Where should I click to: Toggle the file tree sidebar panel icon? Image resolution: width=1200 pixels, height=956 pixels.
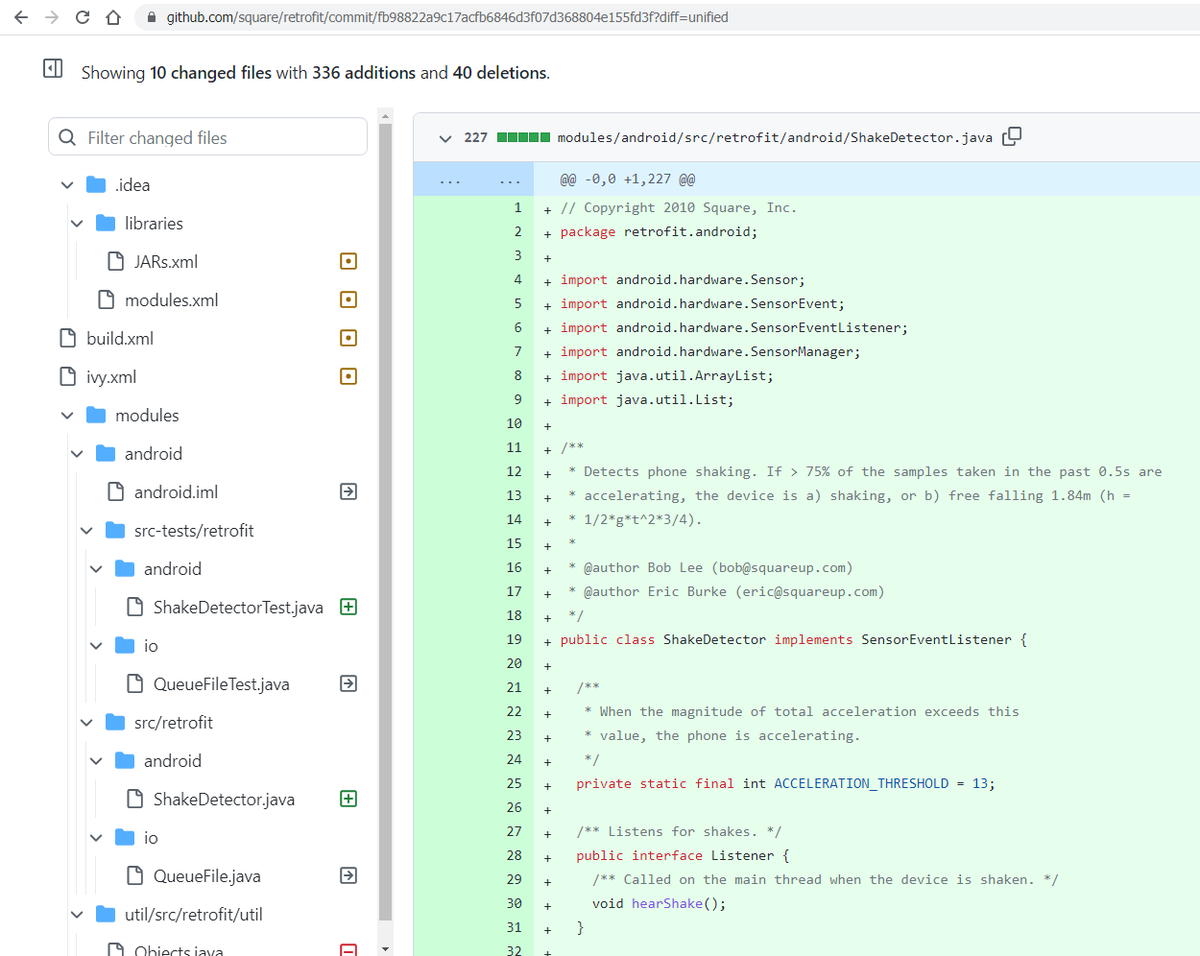point(52,69)
